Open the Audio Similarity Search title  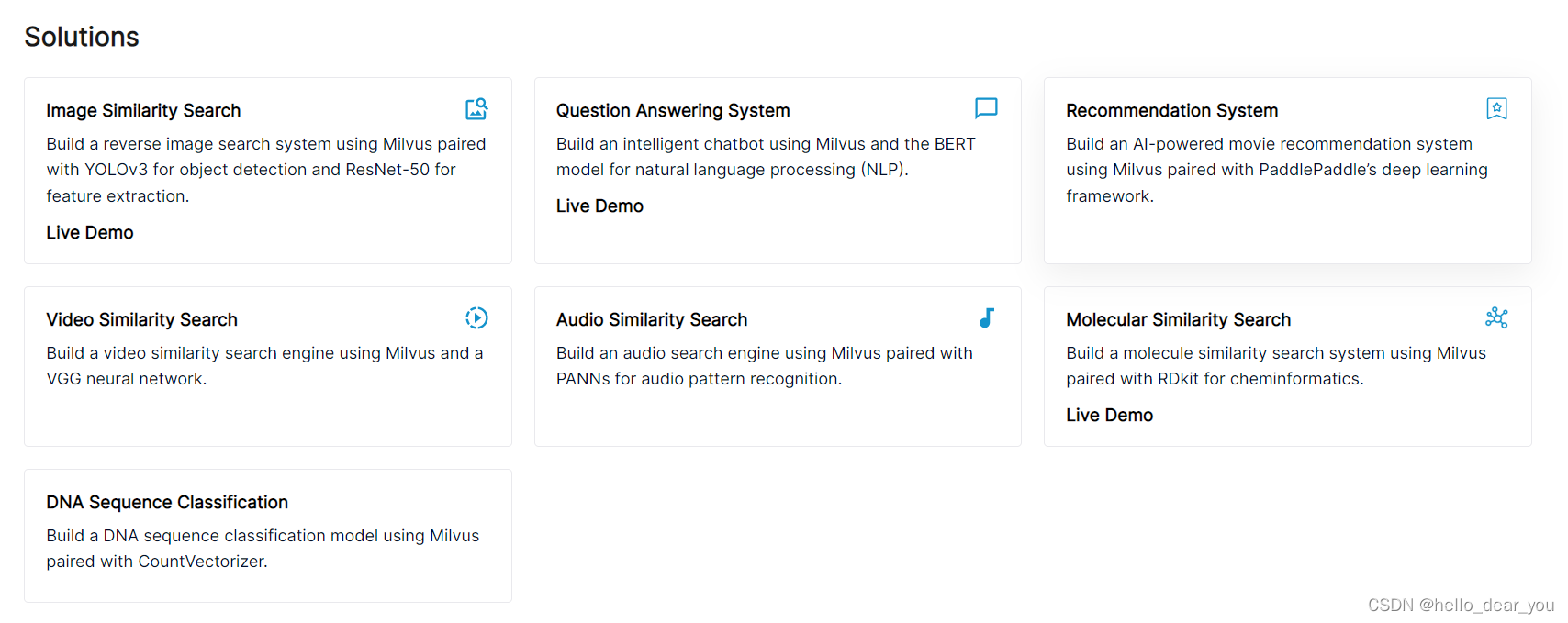652,320
